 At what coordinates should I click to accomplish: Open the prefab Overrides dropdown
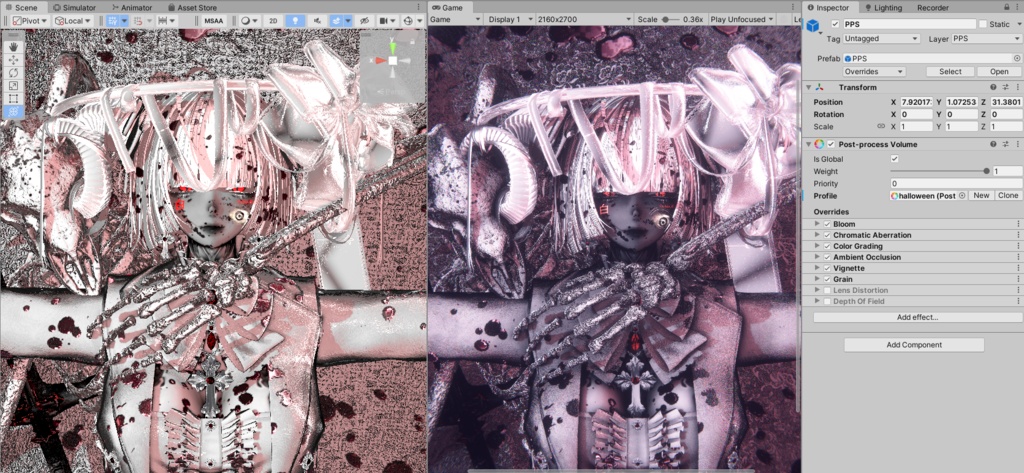(874, 71)
